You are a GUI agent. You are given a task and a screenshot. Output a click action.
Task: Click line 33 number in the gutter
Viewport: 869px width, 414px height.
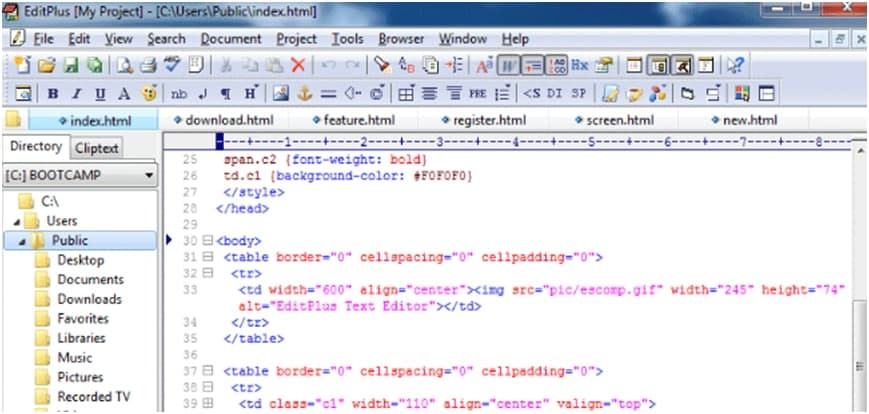point(190,290)
